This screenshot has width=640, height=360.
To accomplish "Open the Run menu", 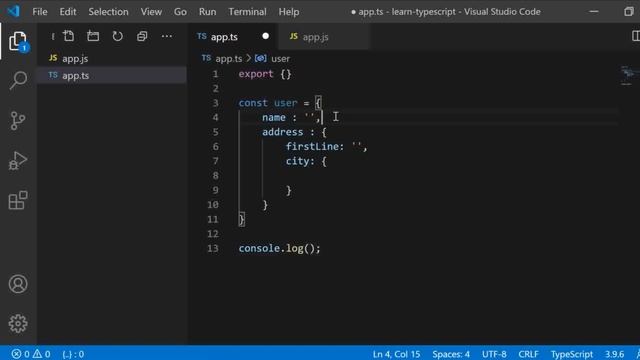I will pyautogui.click(x=207, y=12).
